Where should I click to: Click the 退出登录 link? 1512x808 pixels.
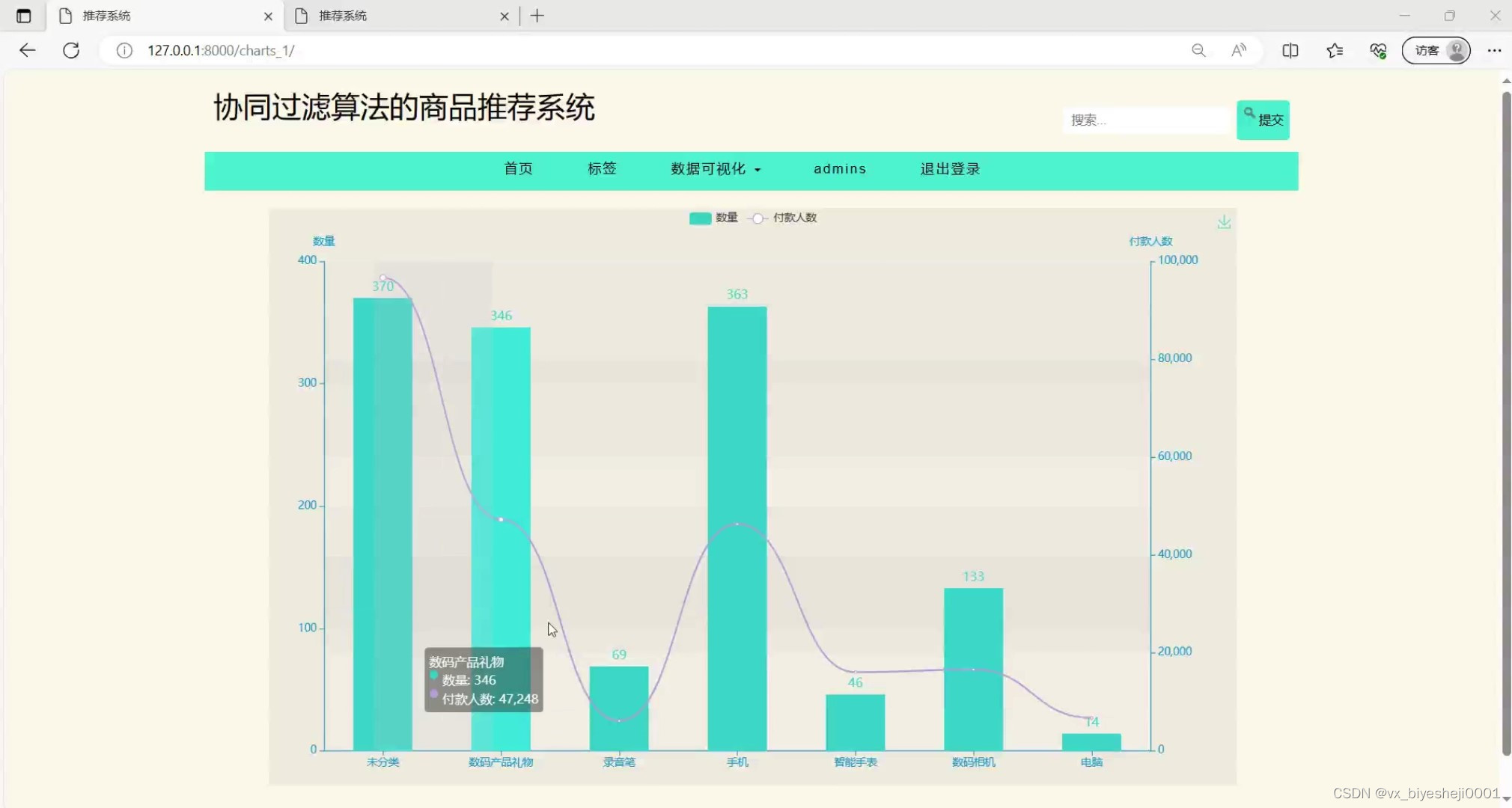(x=950, y=169)
